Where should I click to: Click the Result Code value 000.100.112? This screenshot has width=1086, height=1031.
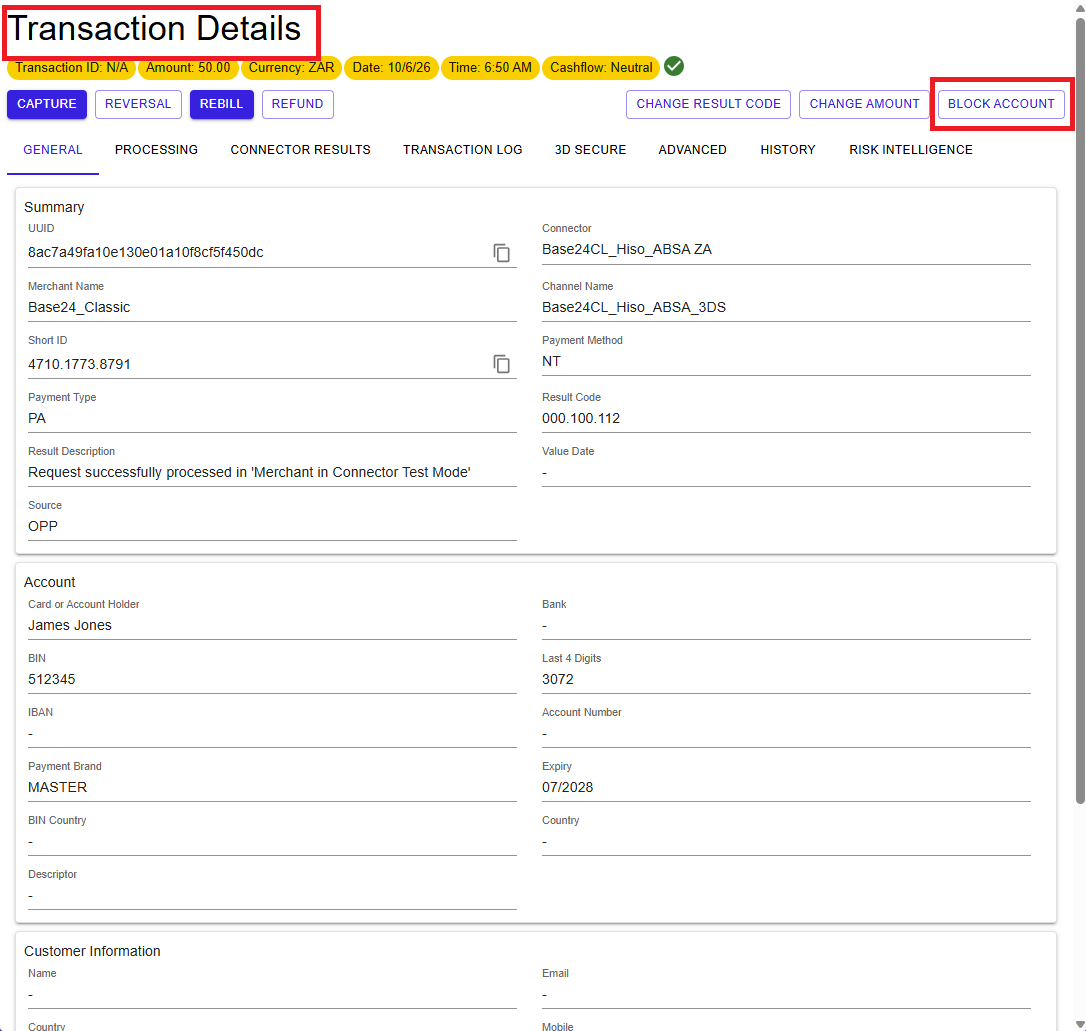click(581, 418)
